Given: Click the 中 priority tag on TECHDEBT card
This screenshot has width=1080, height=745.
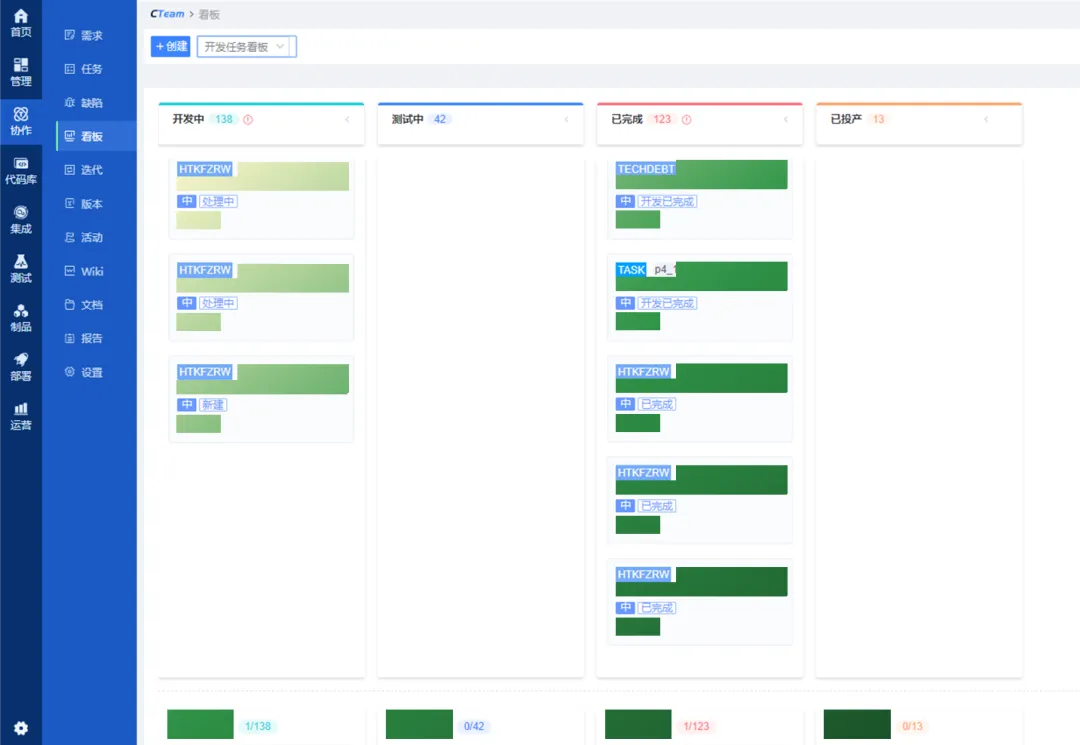Looking at the screenshot, I should 625,201.
